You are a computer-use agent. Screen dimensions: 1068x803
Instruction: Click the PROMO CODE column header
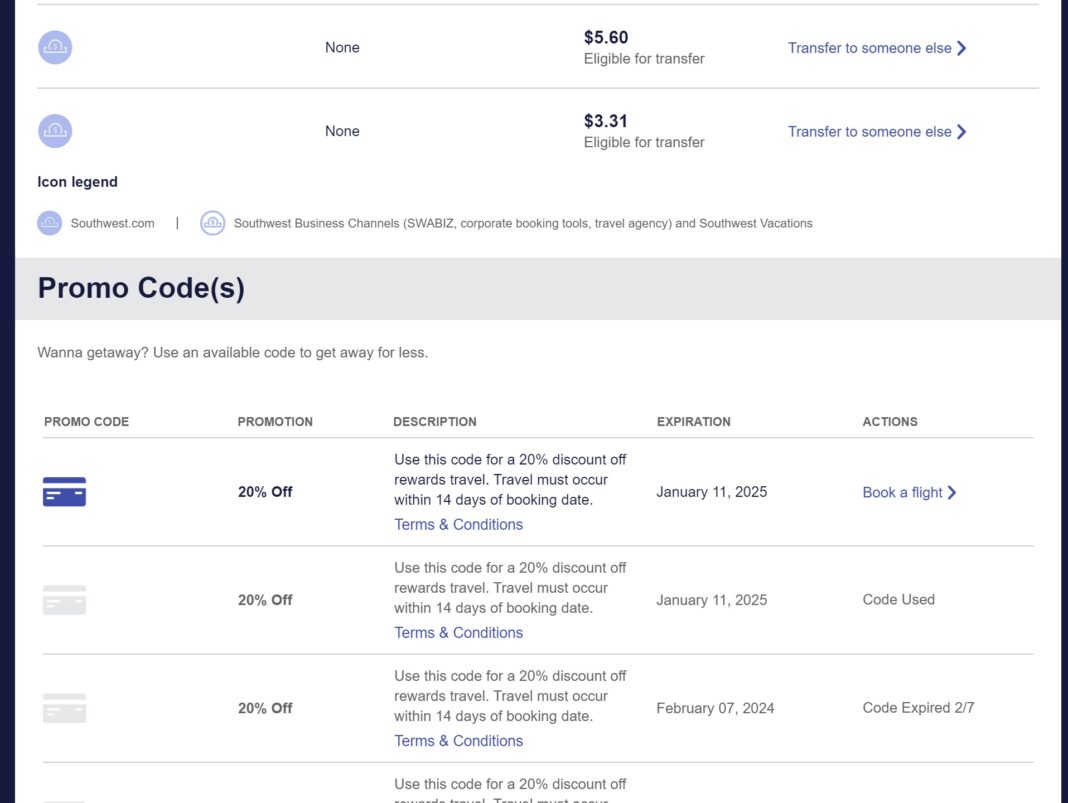point(86,421)
